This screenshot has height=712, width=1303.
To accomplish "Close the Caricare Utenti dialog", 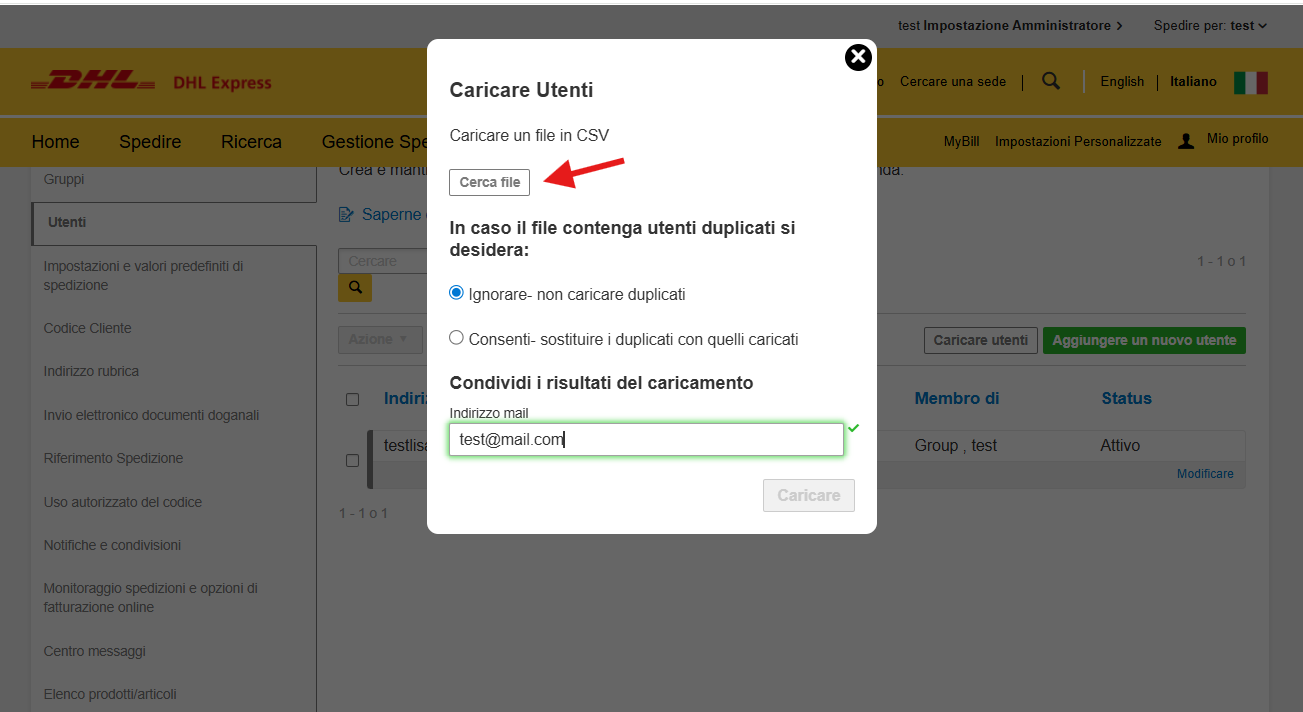I will point(858,58).
